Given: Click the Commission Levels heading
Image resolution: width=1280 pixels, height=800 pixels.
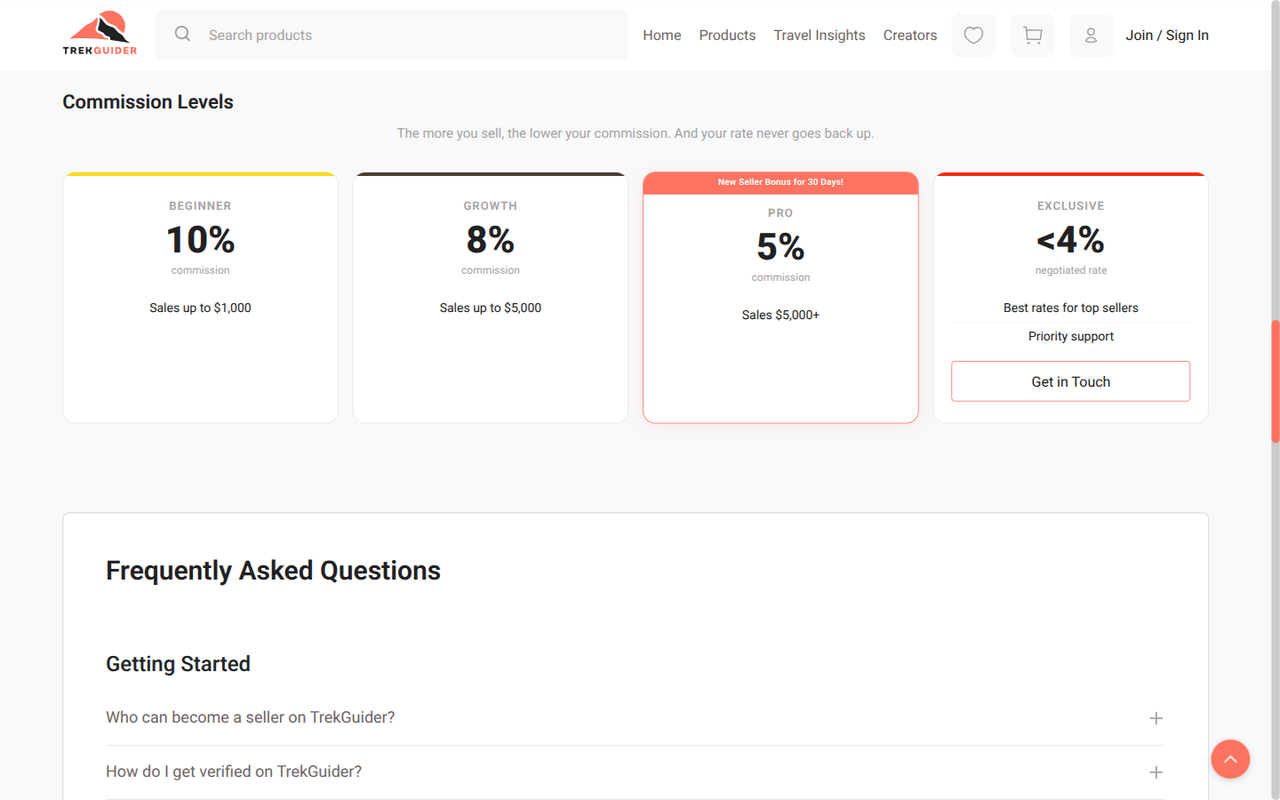Looking at the screenshot, I should click(x=148, y=102).
